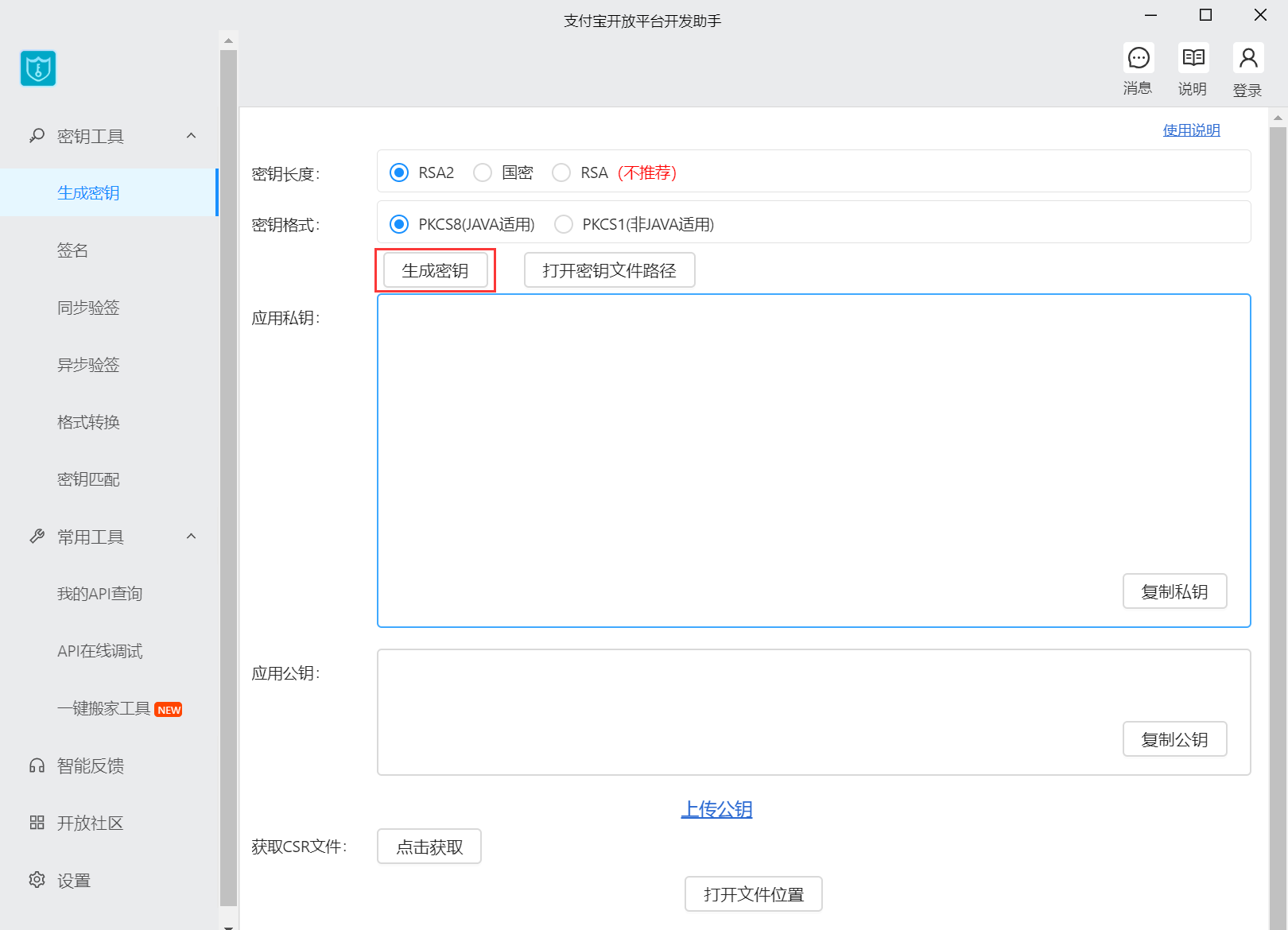This screenshot has height=930, width=1288.
Task: Open the 上传公钥 link
Action: (x=716, y=809)
